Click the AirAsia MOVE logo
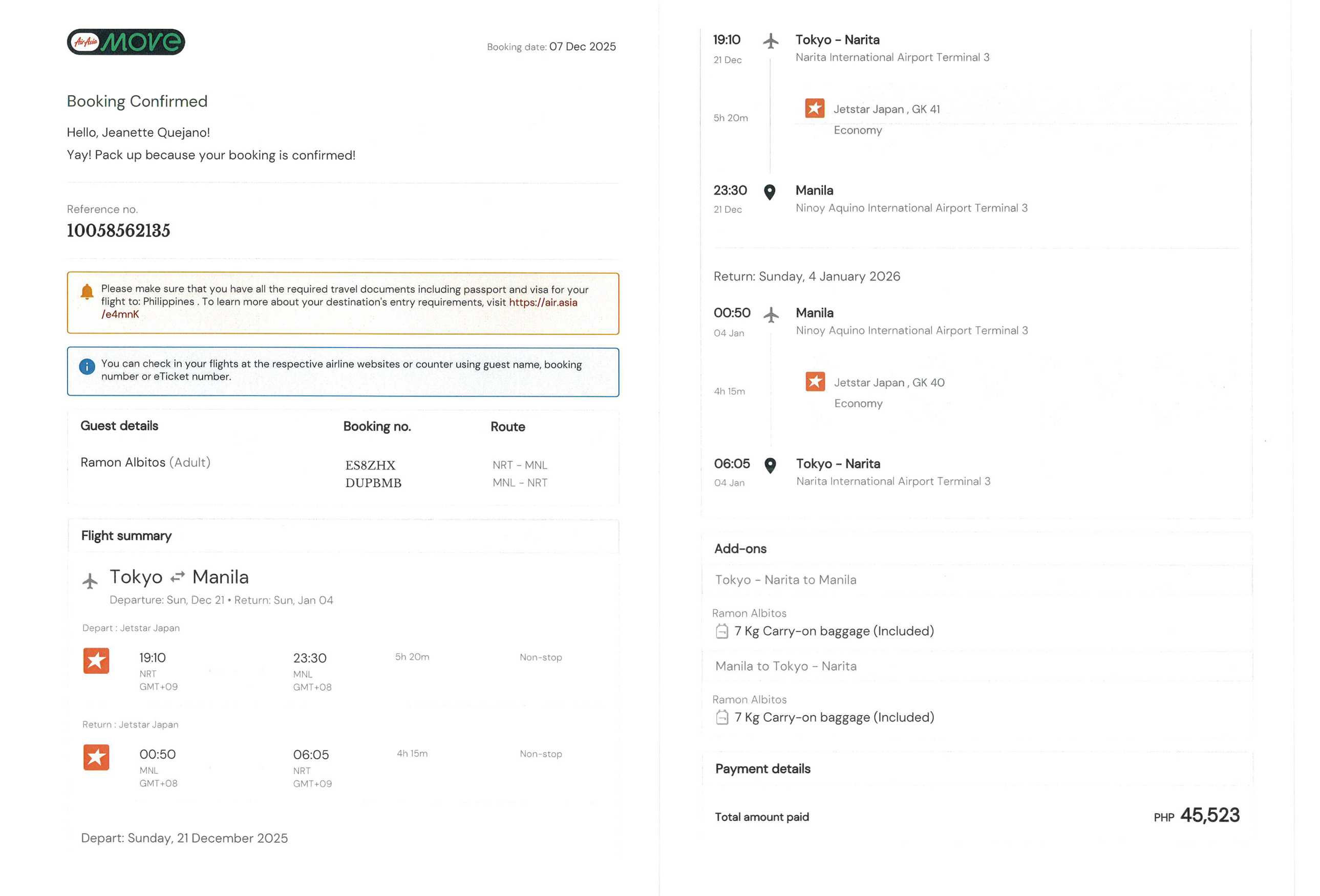Viewport: 1320px width, 896px height. click(x=126, y=42)
